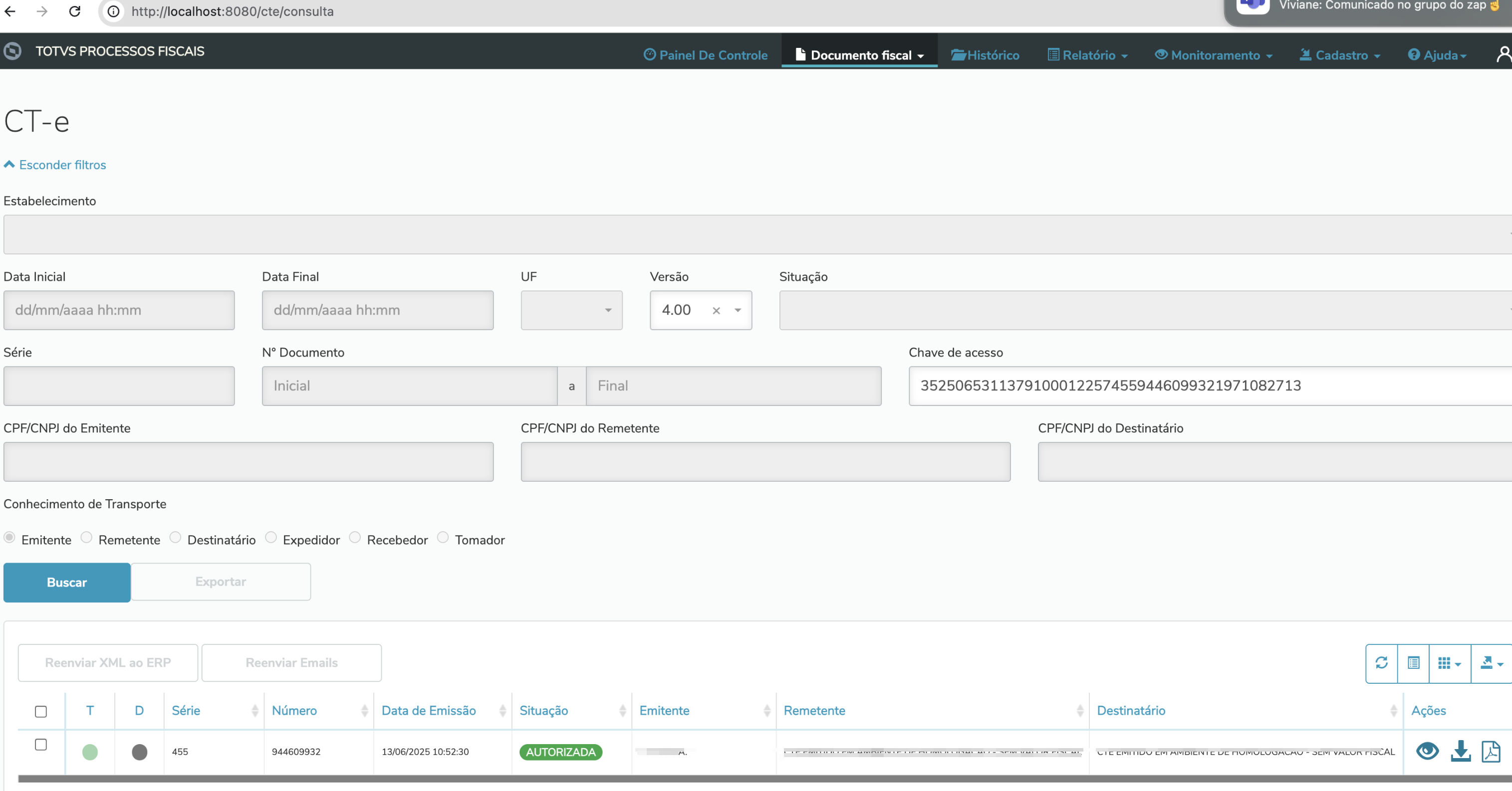The height and width of the screenshot is (791, 1512).
Task: Clear the Versão 4.00 selection
Action: [716, 310]
